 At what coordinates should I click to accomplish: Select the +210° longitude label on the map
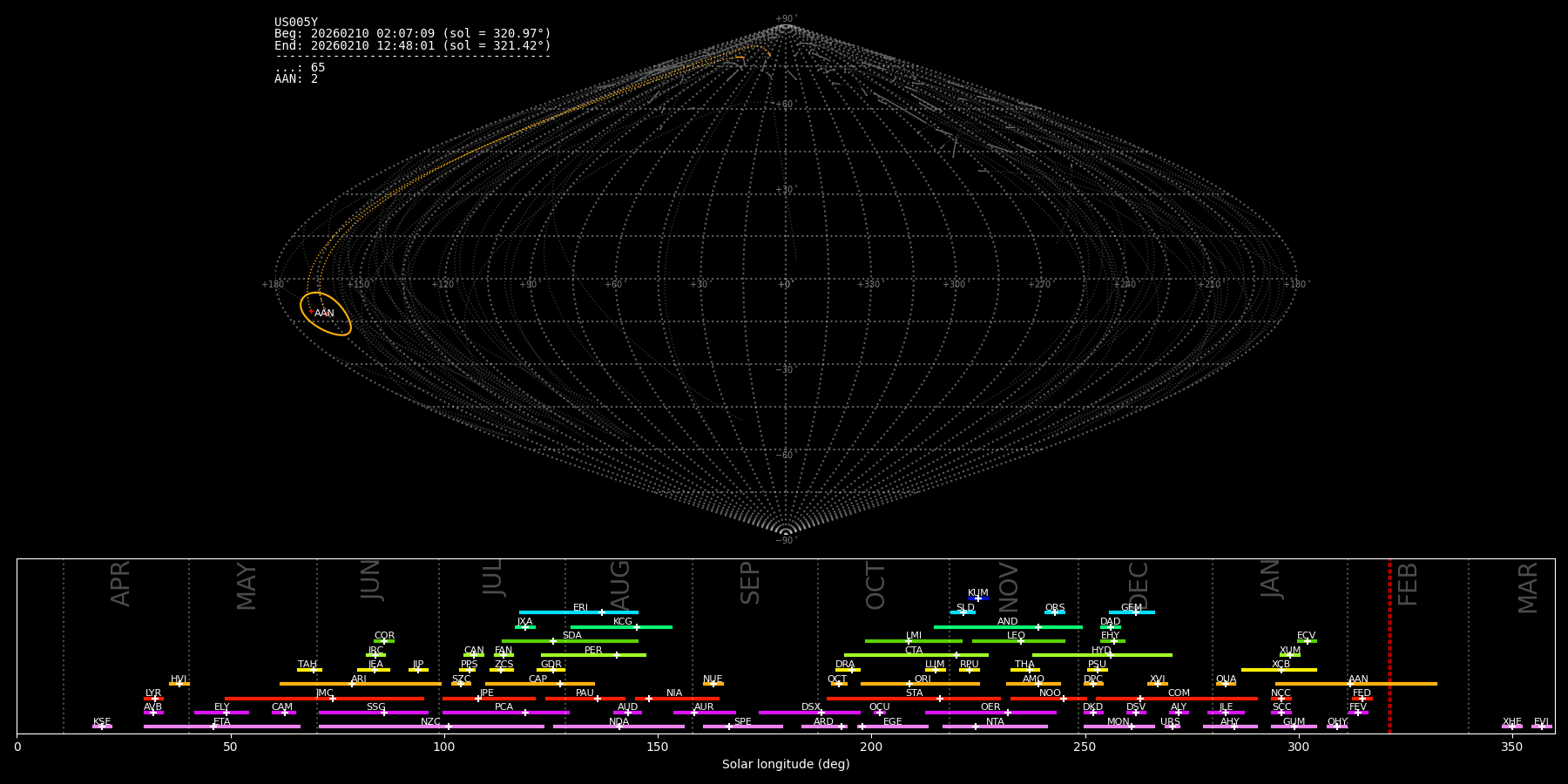(1209, 284)
